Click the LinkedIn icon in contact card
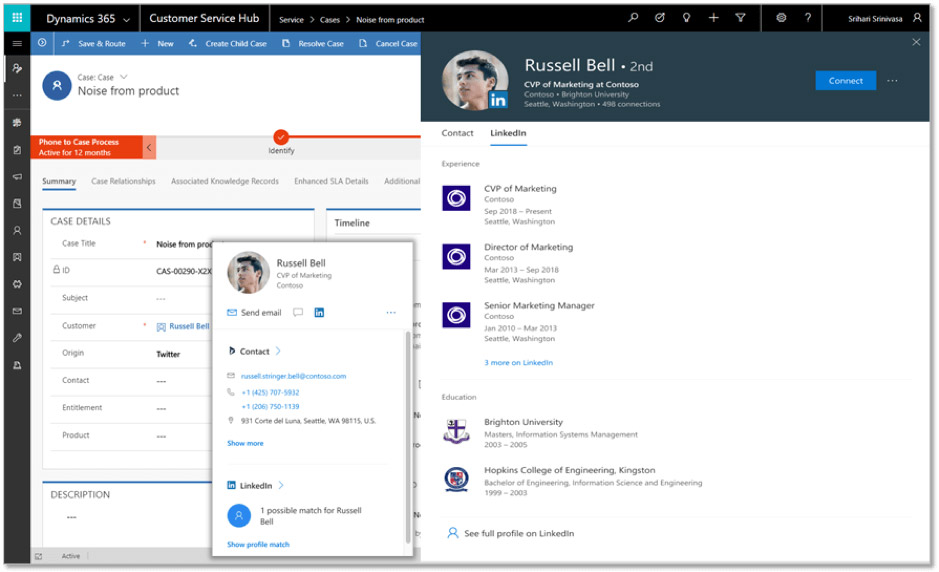 click(x=319, y=312)
